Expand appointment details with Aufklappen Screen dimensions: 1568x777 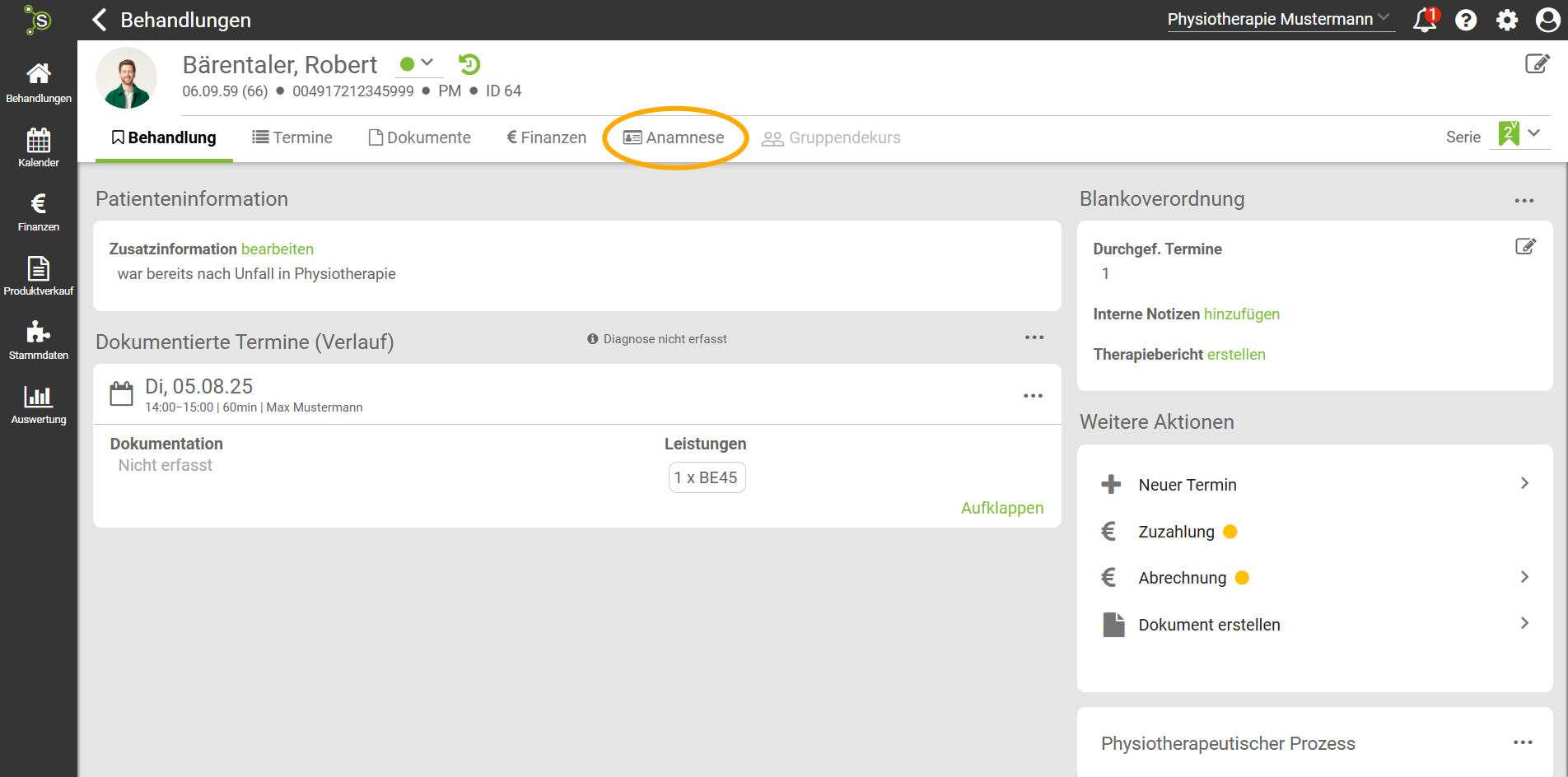1001,508
